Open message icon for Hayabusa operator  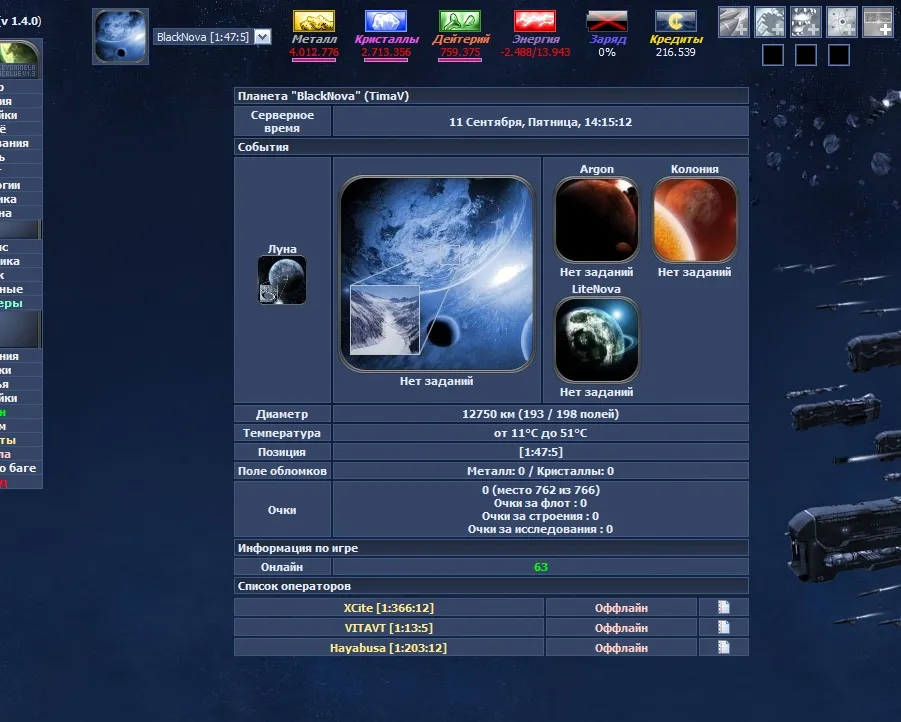point(723,647)
